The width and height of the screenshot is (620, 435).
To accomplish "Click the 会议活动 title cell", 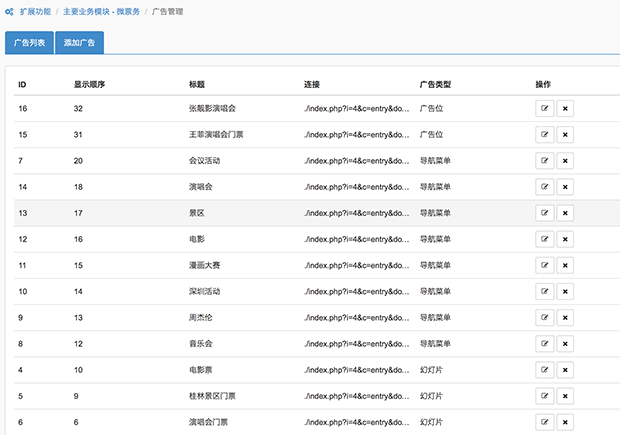I will click(204, 161).
